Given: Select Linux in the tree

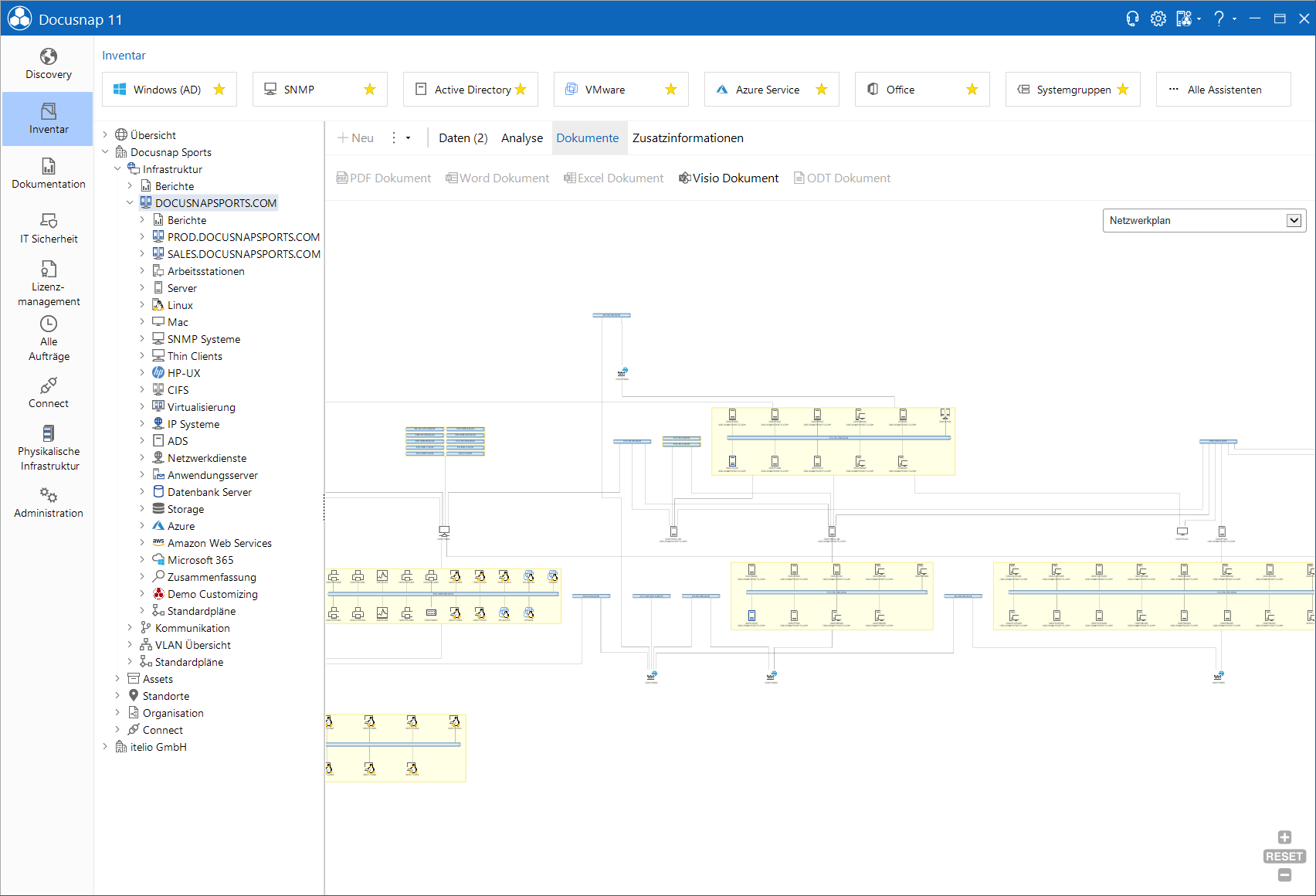Looking at the screenshot, I should click(x=180, y=305).
